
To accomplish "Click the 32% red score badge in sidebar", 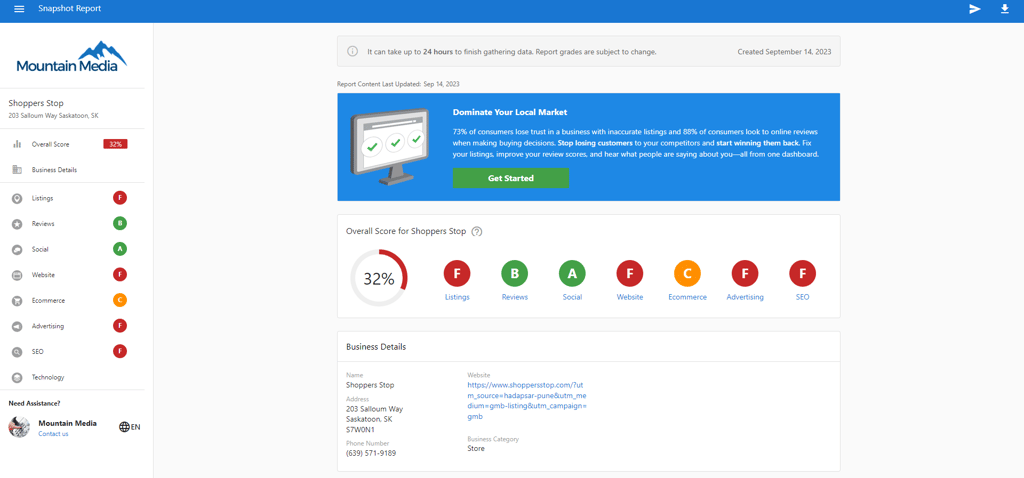I will [x=115, y=144].
